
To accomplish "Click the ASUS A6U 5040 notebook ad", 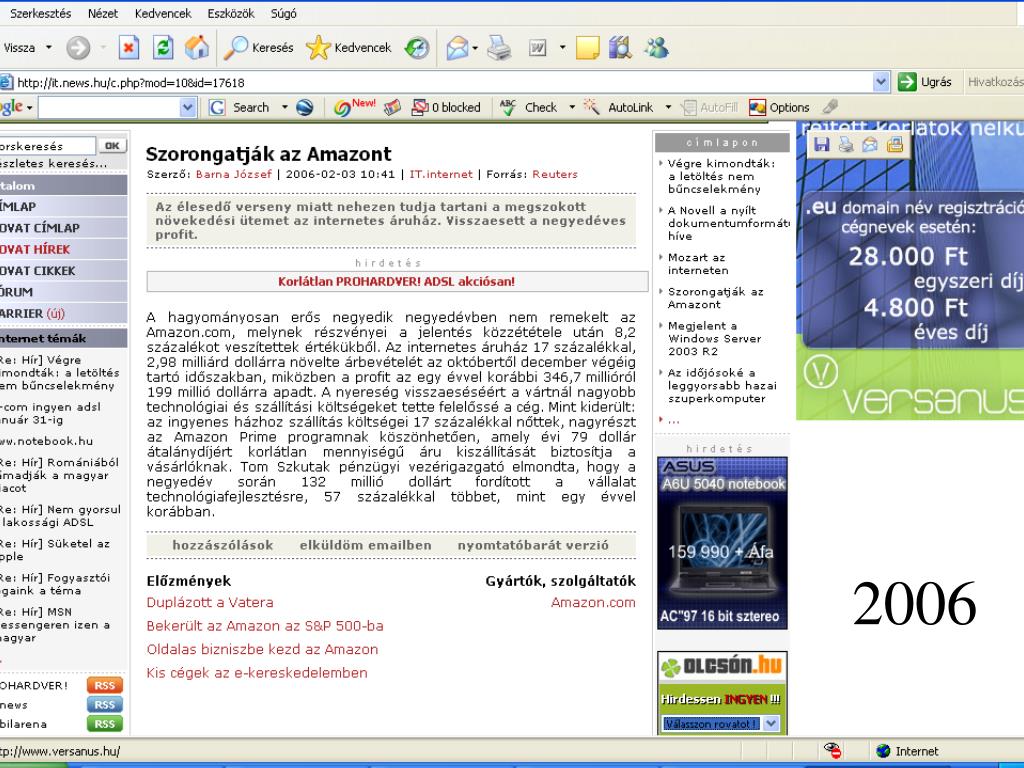I will point(722,543).
